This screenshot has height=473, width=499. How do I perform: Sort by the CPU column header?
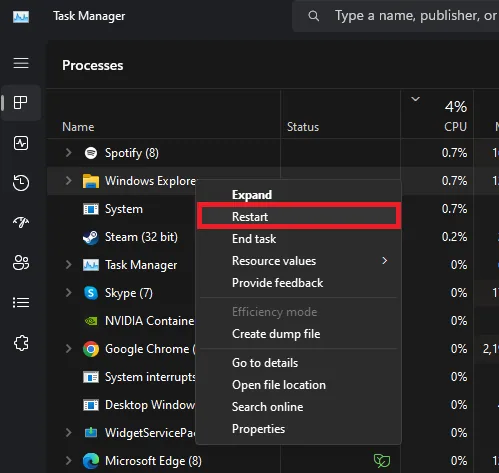455,127
